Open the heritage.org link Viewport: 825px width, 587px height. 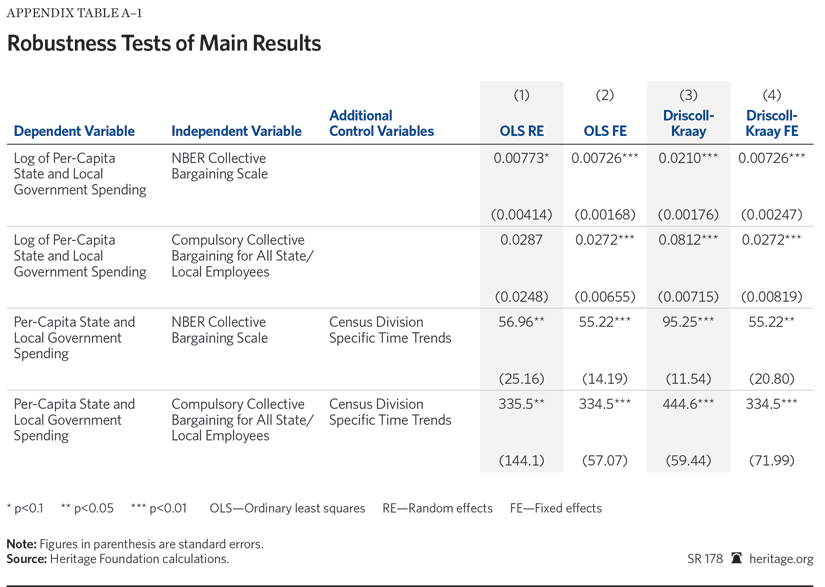pos(781,559)
